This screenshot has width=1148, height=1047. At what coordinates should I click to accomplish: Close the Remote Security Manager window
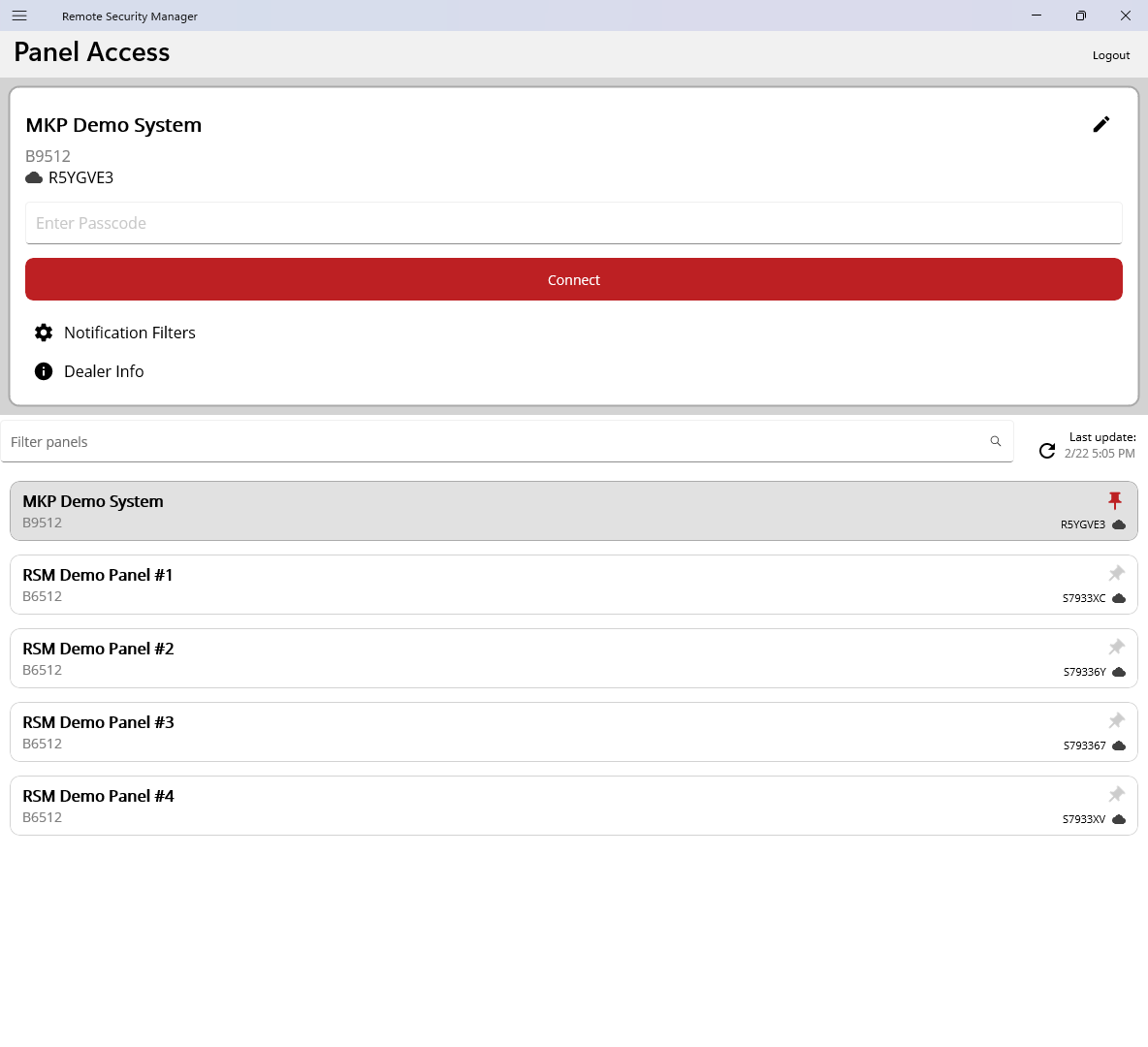pyautogui.click(x=1126, y=16)
